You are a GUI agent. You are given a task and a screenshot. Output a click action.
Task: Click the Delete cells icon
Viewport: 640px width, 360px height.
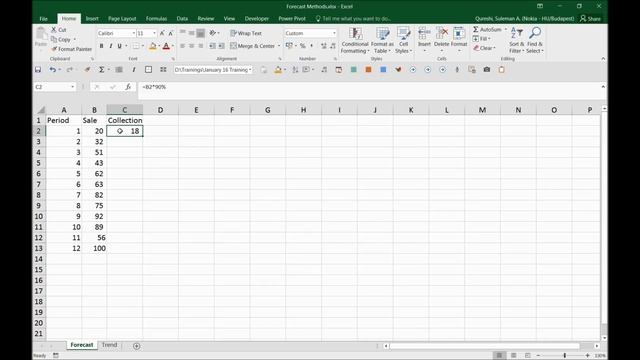pyautogui.click(x=442, y=33)
